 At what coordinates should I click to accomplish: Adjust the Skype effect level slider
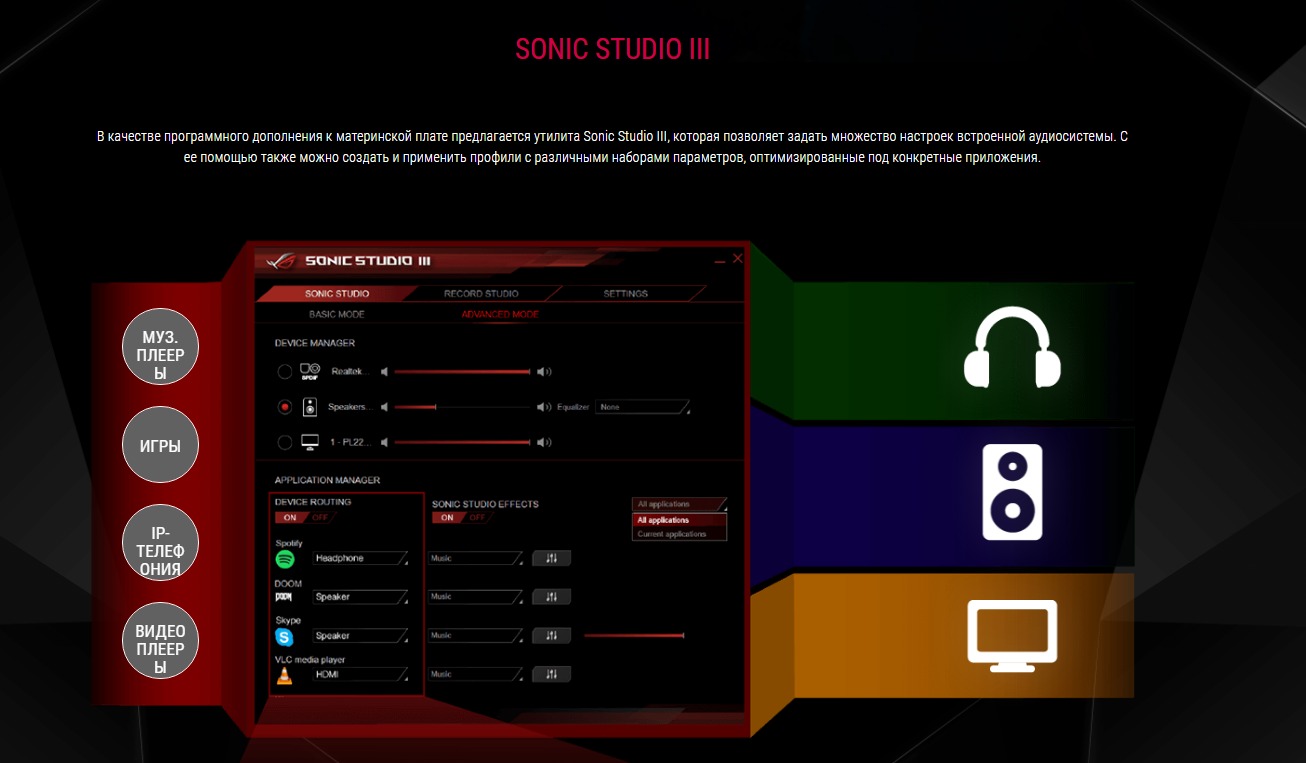(634, 635)
